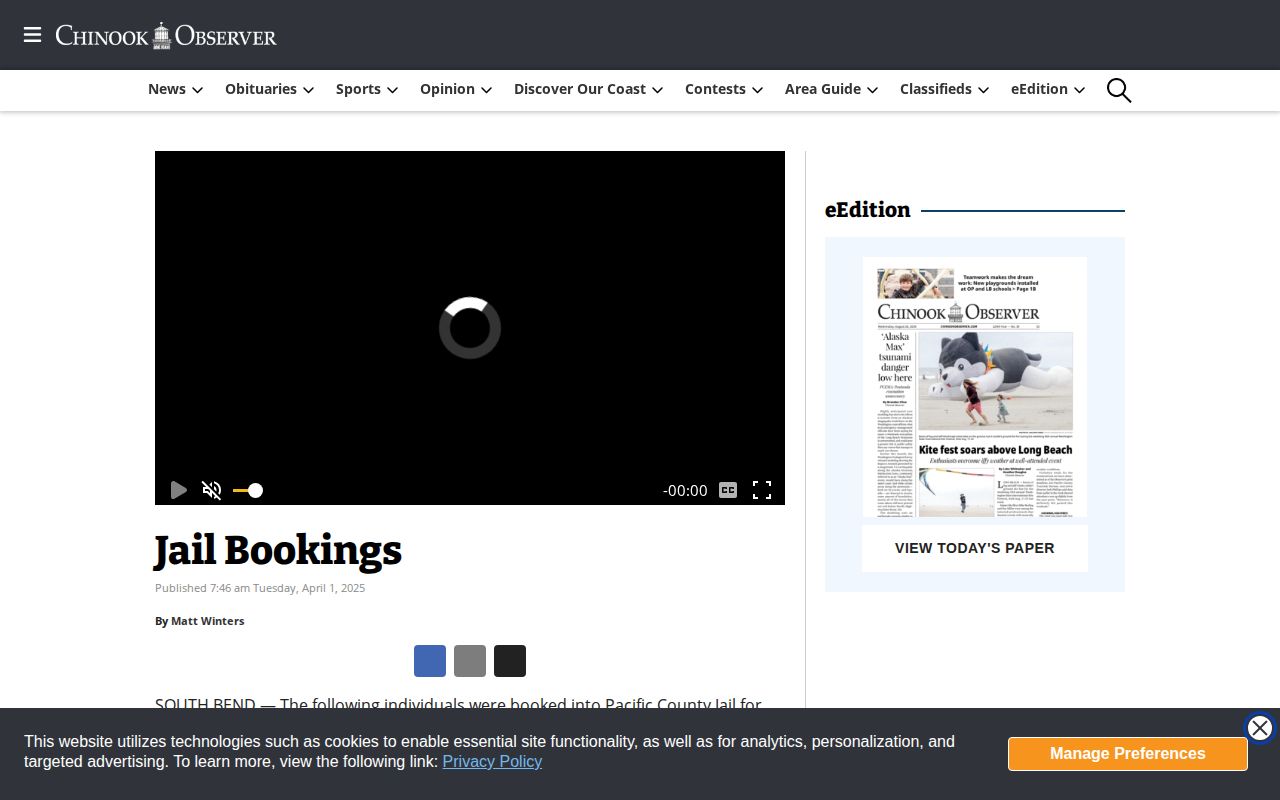The height and width of the screenshot is (800, 1280).
Task: Adjust the video volume slider
Action: (x=248, y=490)
